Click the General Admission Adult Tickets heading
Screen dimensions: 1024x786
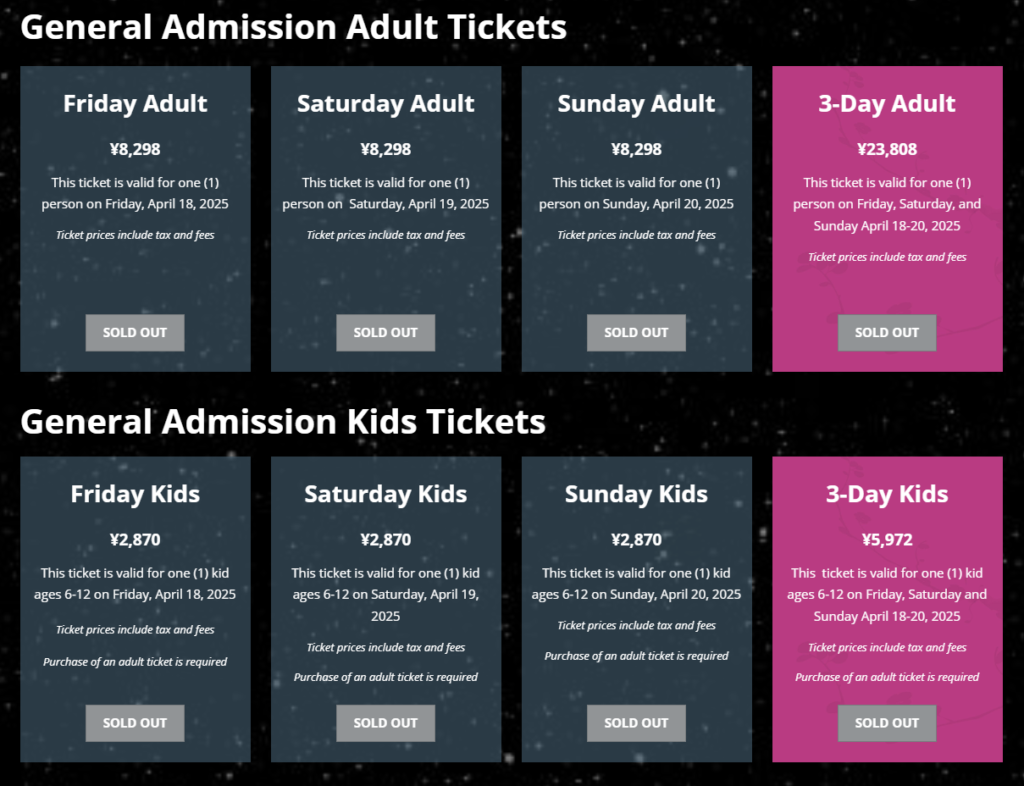point(294,27)
